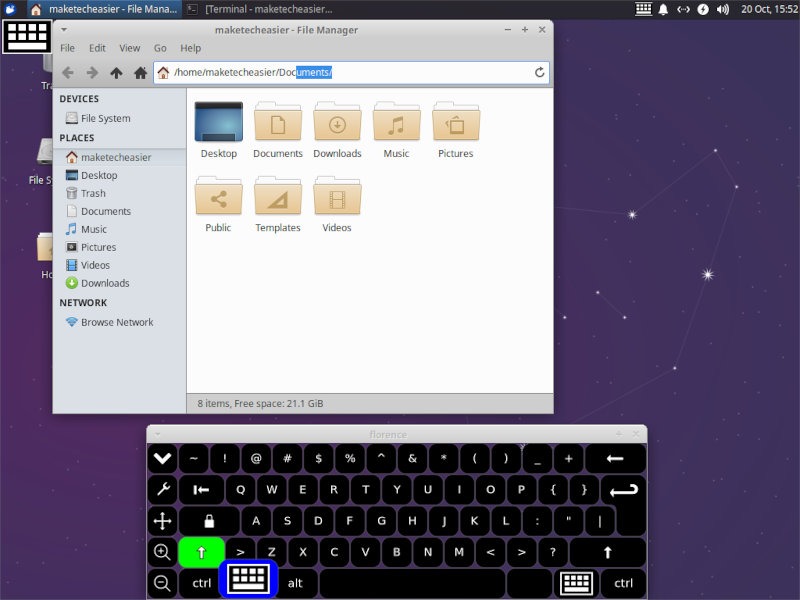Reload the folder with the refresh button
Image resolution: width=800 pixels, height=600 pixels.
point(538,72)
